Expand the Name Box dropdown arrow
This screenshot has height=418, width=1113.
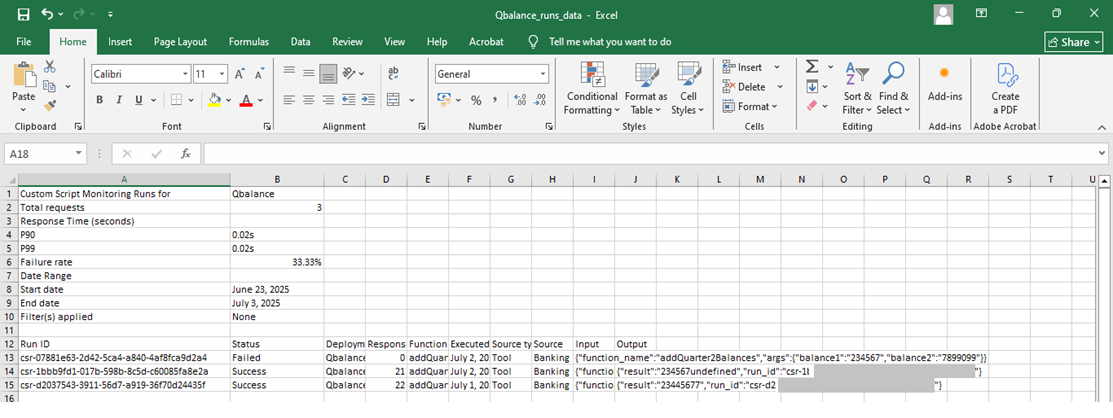pyautogui.click(x=79, y=154)
